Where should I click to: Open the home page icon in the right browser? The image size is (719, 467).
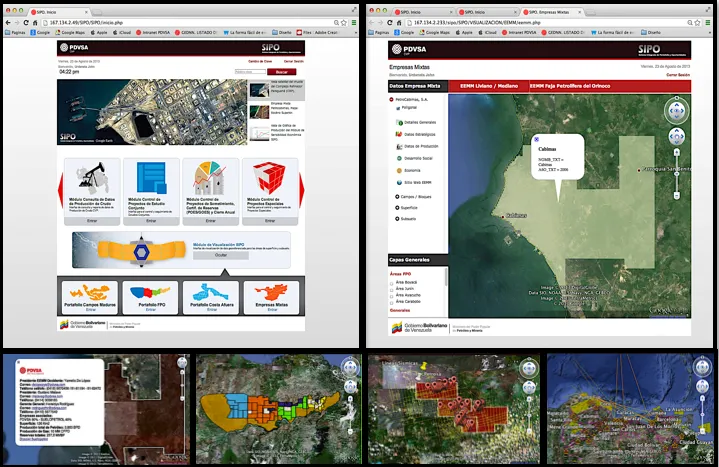click(x=399, y=22)
